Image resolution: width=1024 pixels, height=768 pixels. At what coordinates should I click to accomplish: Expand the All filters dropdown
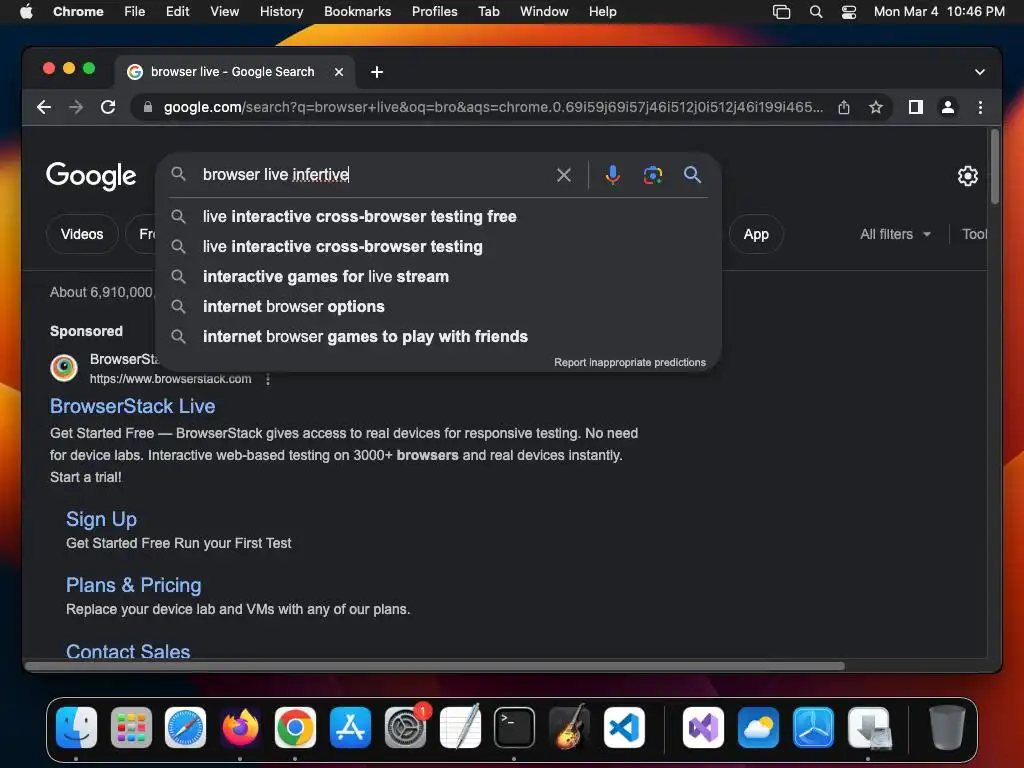click(x=895, y=234)
